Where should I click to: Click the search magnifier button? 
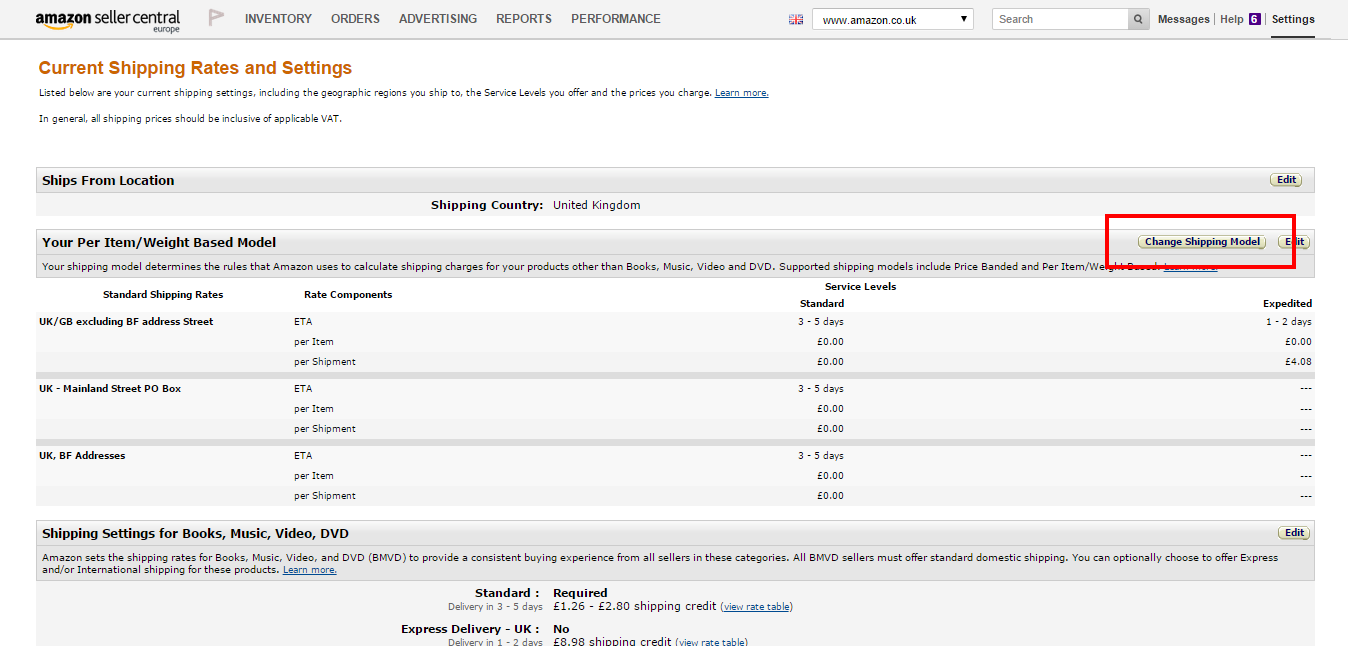[x=1139, y=19]
